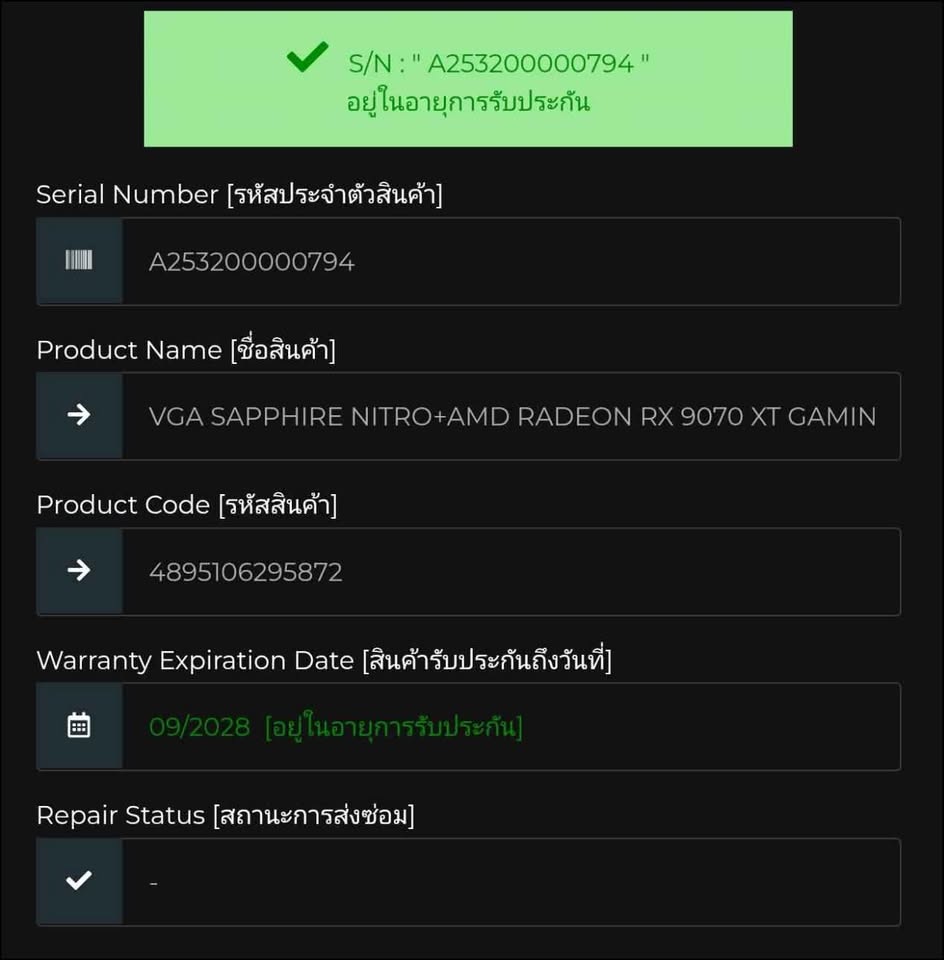Click the Thai warranty message in the banner
944x960 pixels.
(x=468, y=102)
